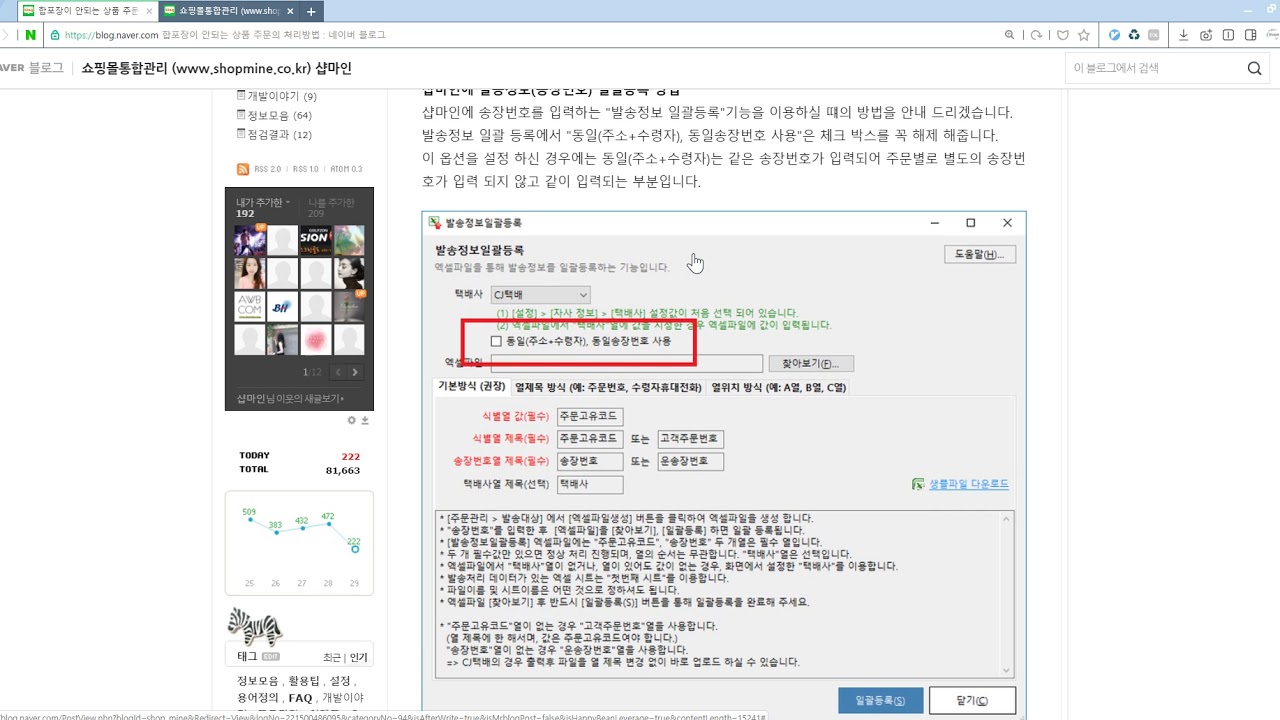The height and width of the screenshot is (720, 1280).
Task: Click the gray EX extension icon
Action: click(1153, 35)
